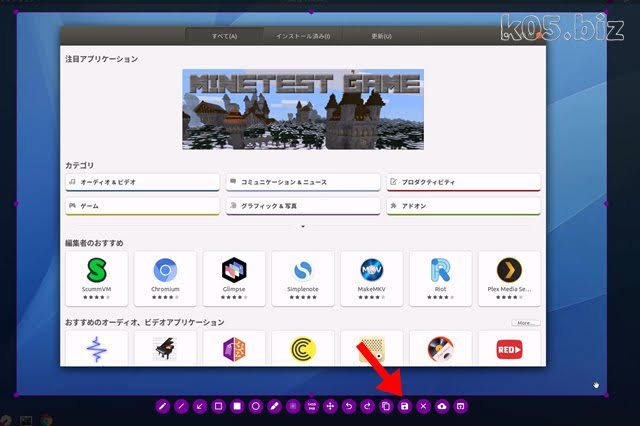The image size is (640, 426).
Task: Open the 更新(U) tab
Action: click(x=381, y=36)
